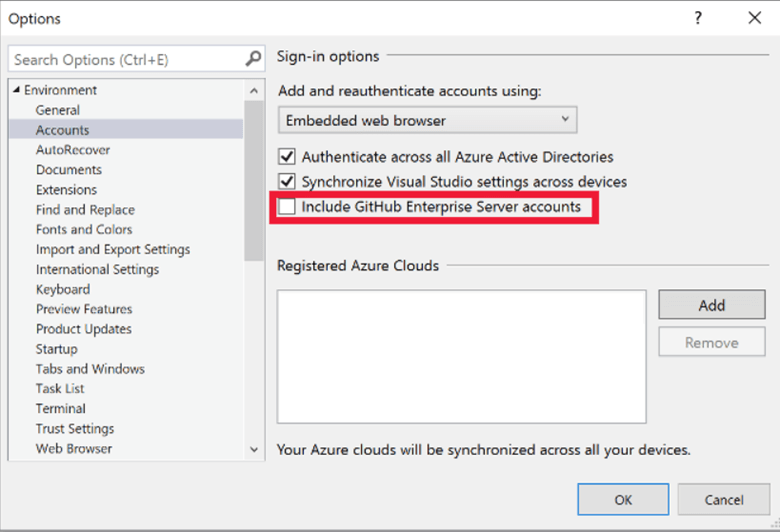Image resolution: width=780 pixels, height=532 pixels.
Task: Uncheck Authenticate across all Azure Active Directories
Action: click(x=288, y=157)
